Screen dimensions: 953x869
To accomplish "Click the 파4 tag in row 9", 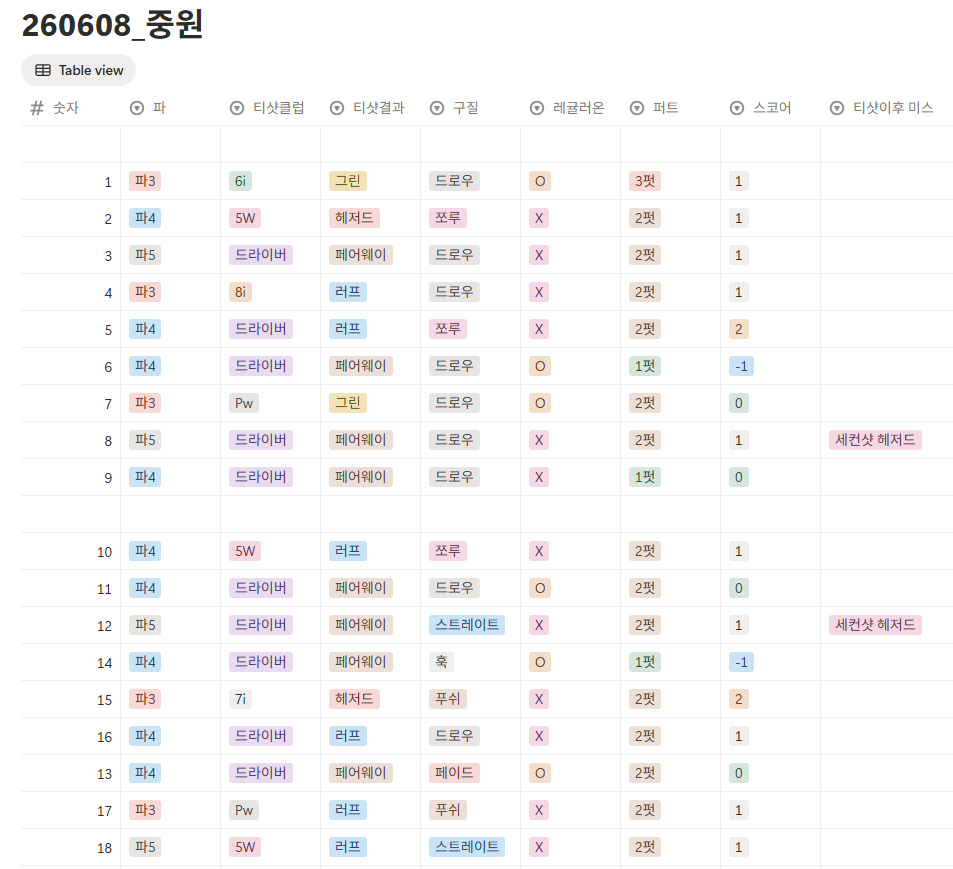I will (145, 477).
